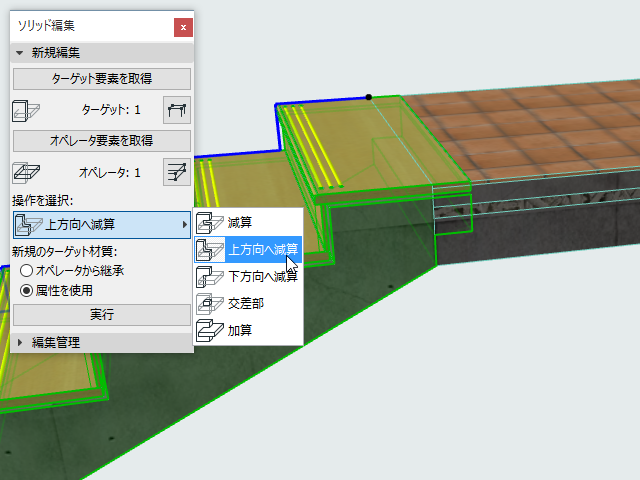Click the operator slab icon beside オペレータ: 1
Viewport: 640px width, 480px height.
coord(26,172)
